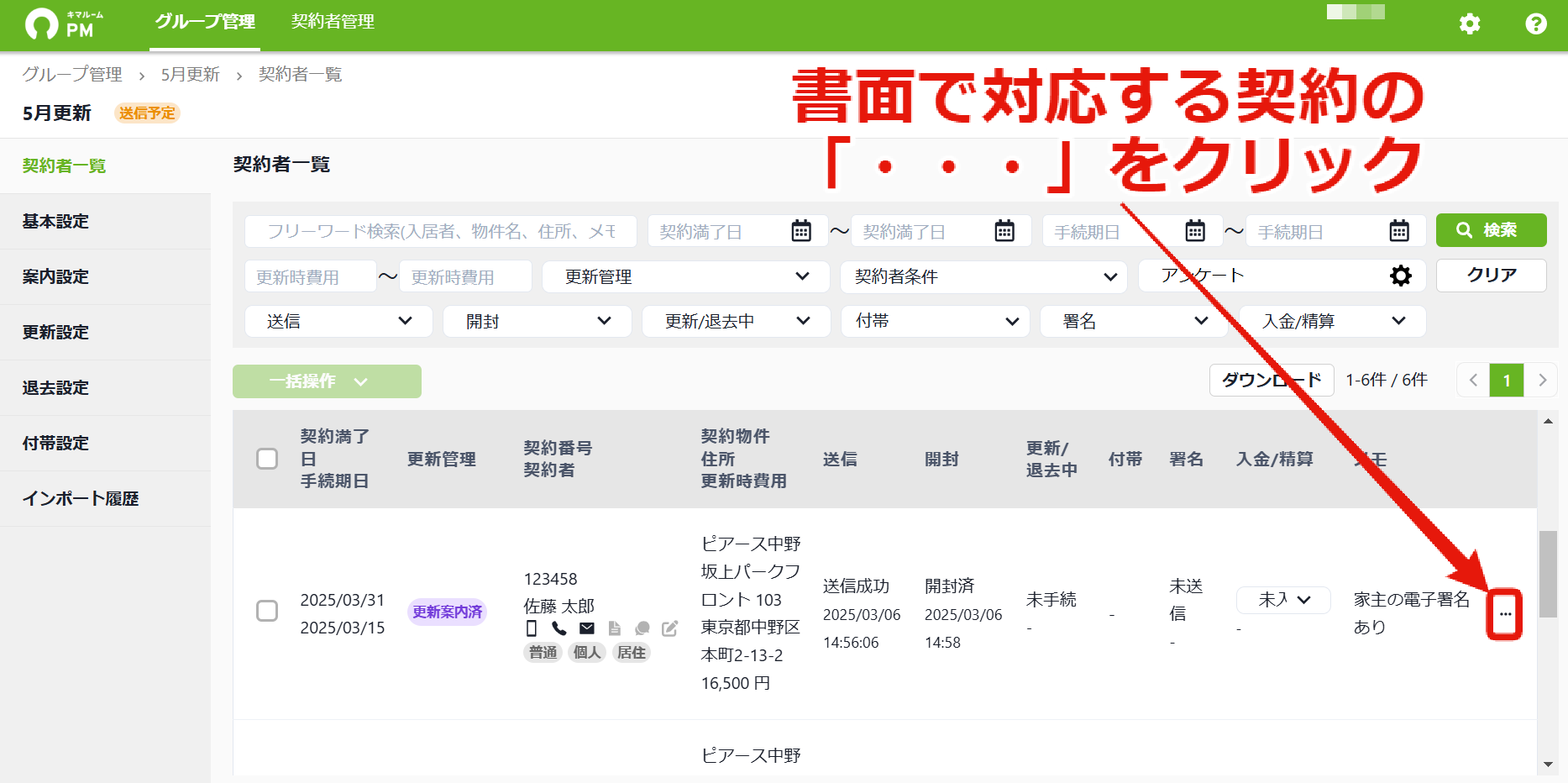Open the 更新/退去中 filter dropdown

737,321
